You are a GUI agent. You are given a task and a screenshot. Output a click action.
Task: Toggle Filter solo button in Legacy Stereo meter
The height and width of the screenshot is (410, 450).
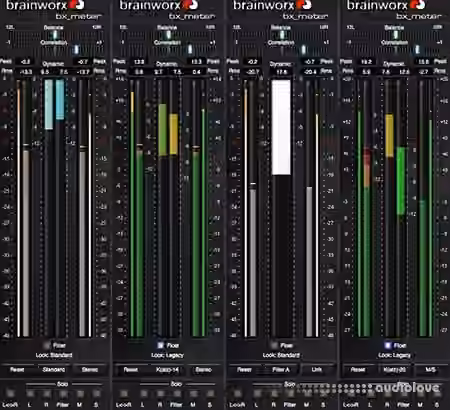tap(177, 394)
